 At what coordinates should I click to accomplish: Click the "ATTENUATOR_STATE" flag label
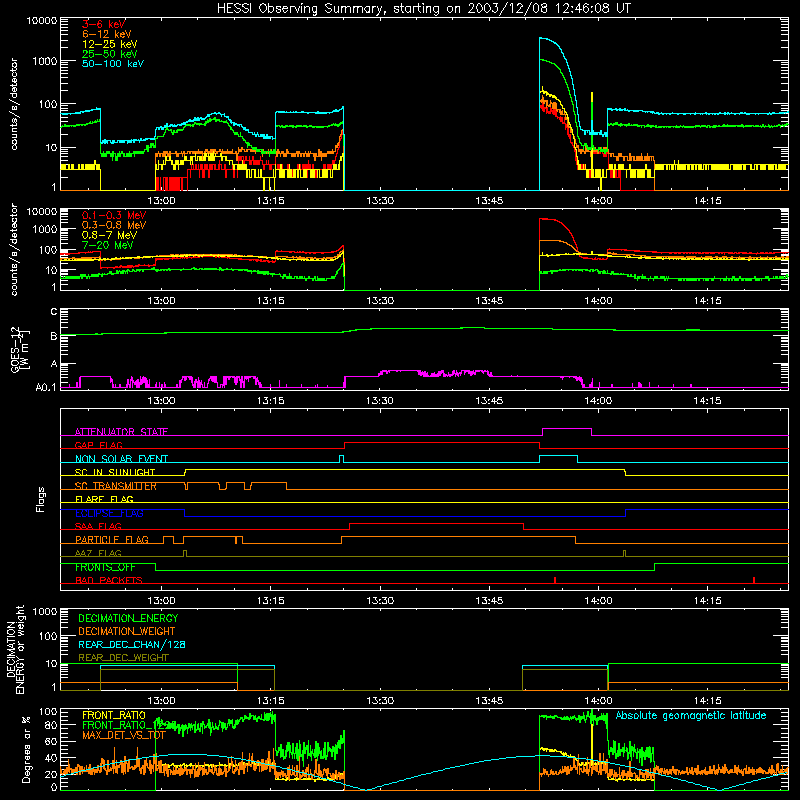coord(121,432)
